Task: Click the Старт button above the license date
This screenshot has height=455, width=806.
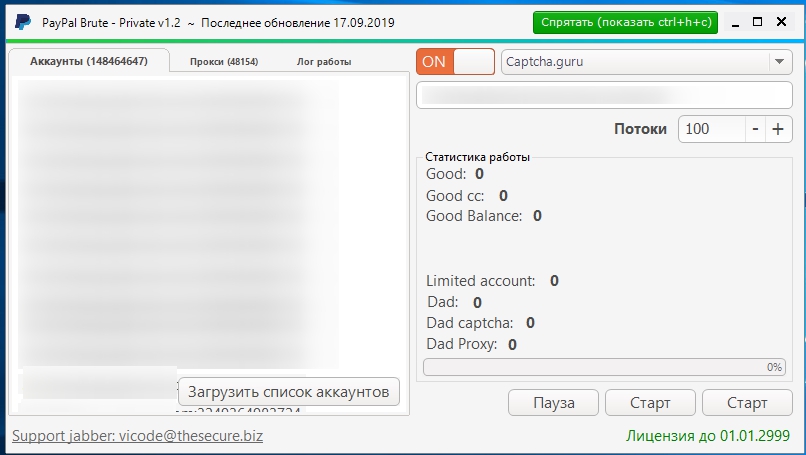Action: point(747,403)
